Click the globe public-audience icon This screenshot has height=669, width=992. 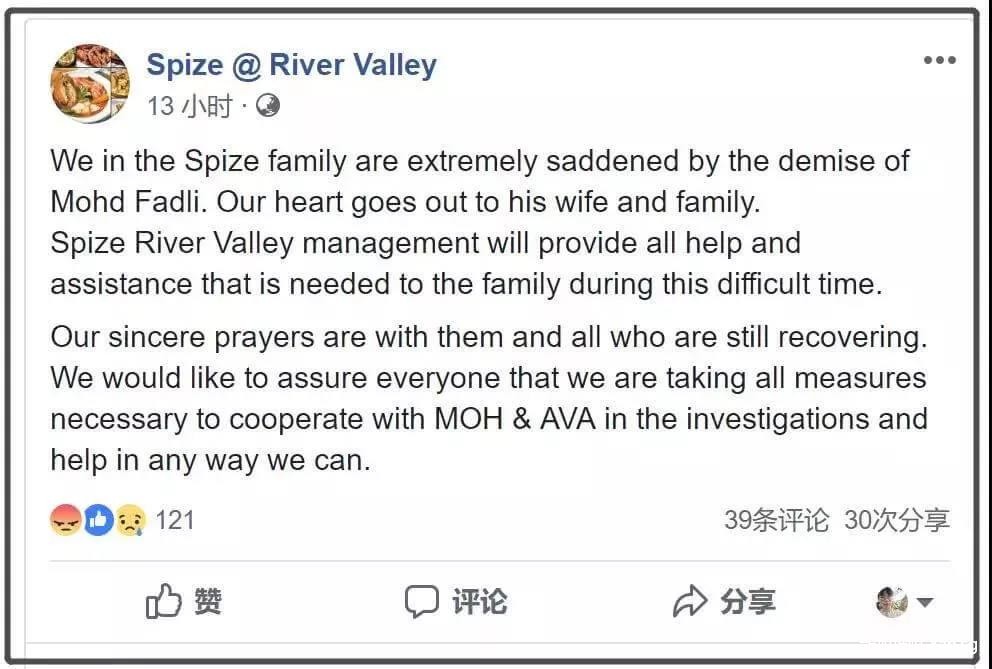coord(268,105)
